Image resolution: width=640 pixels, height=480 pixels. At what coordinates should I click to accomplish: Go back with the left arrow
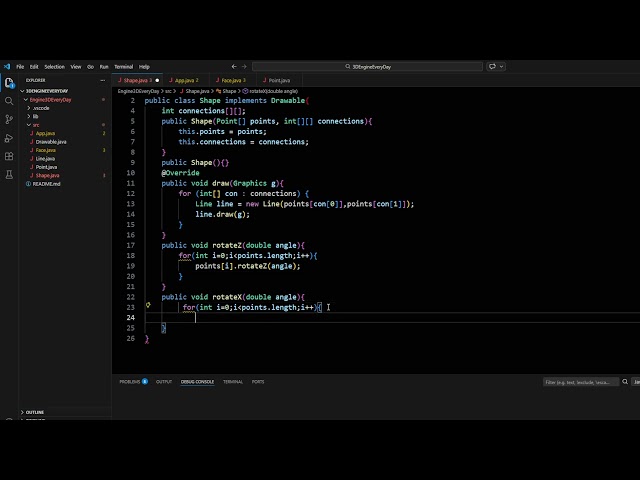[234, 67]
